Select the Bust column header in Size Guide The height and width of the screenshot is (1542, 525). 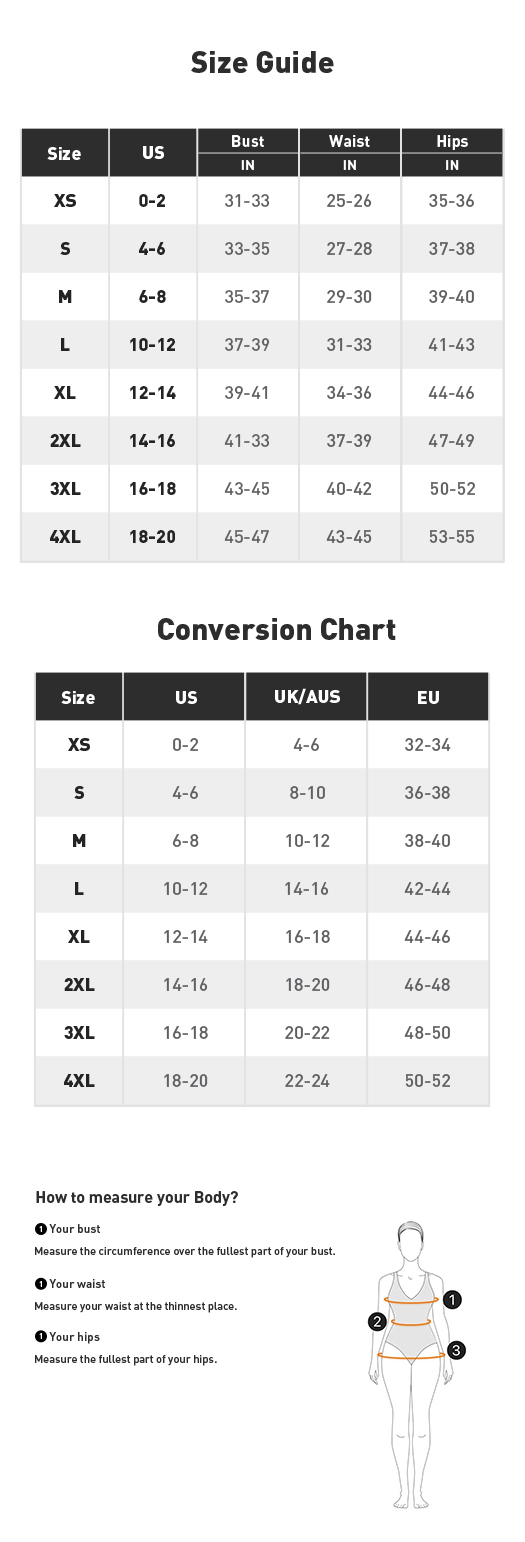coord(248,141)
